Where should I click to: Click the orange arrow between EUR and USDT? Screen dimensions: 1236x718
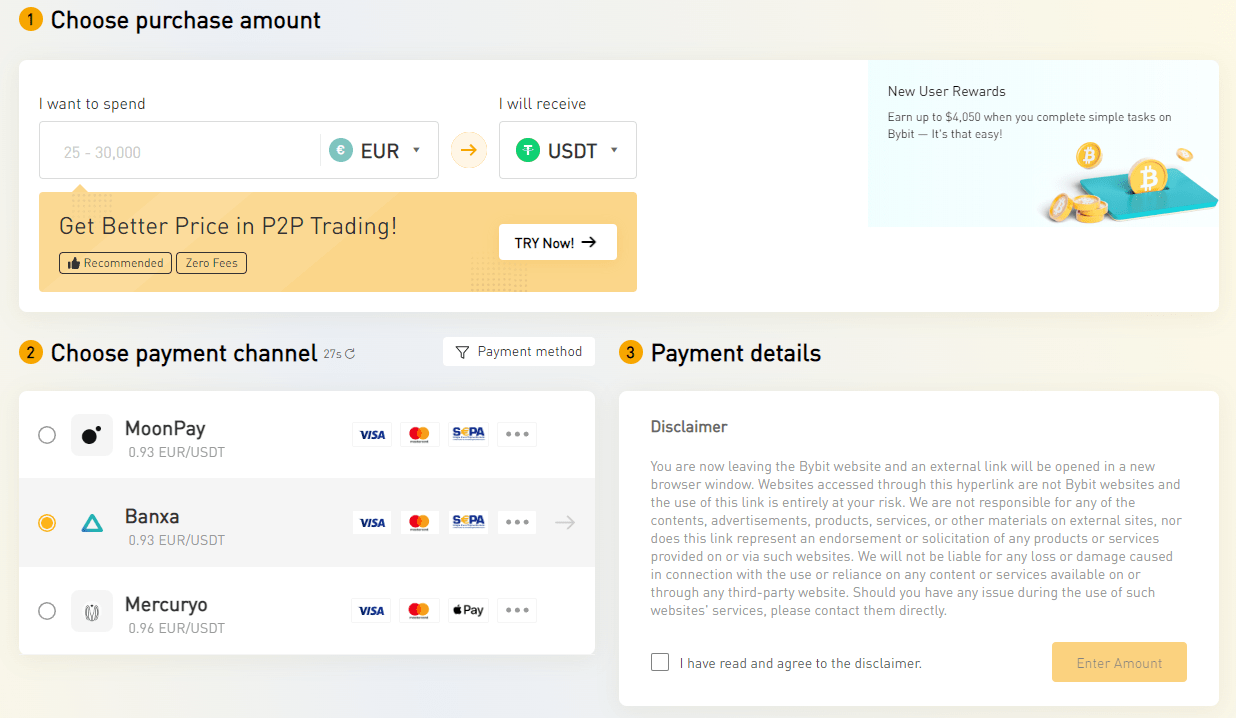coord(468,149)
